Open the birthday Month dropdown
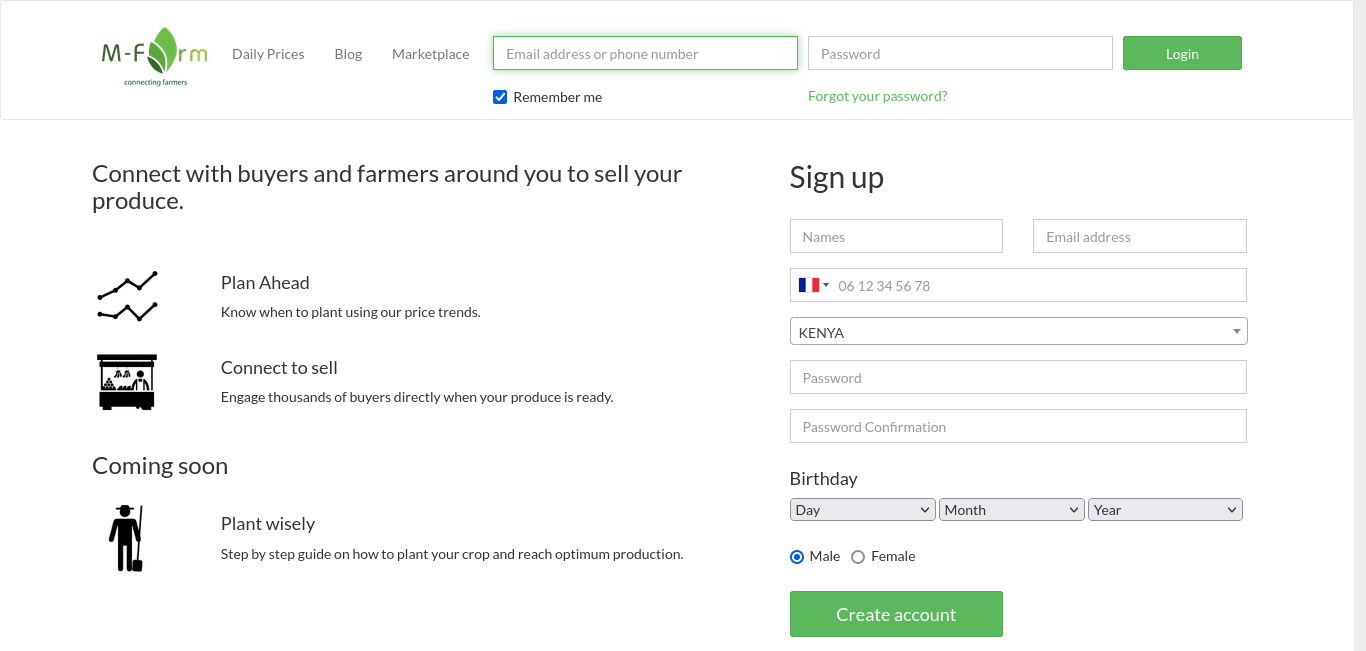Viewport: 1366px width, 651px height. tap(1011, 510)
